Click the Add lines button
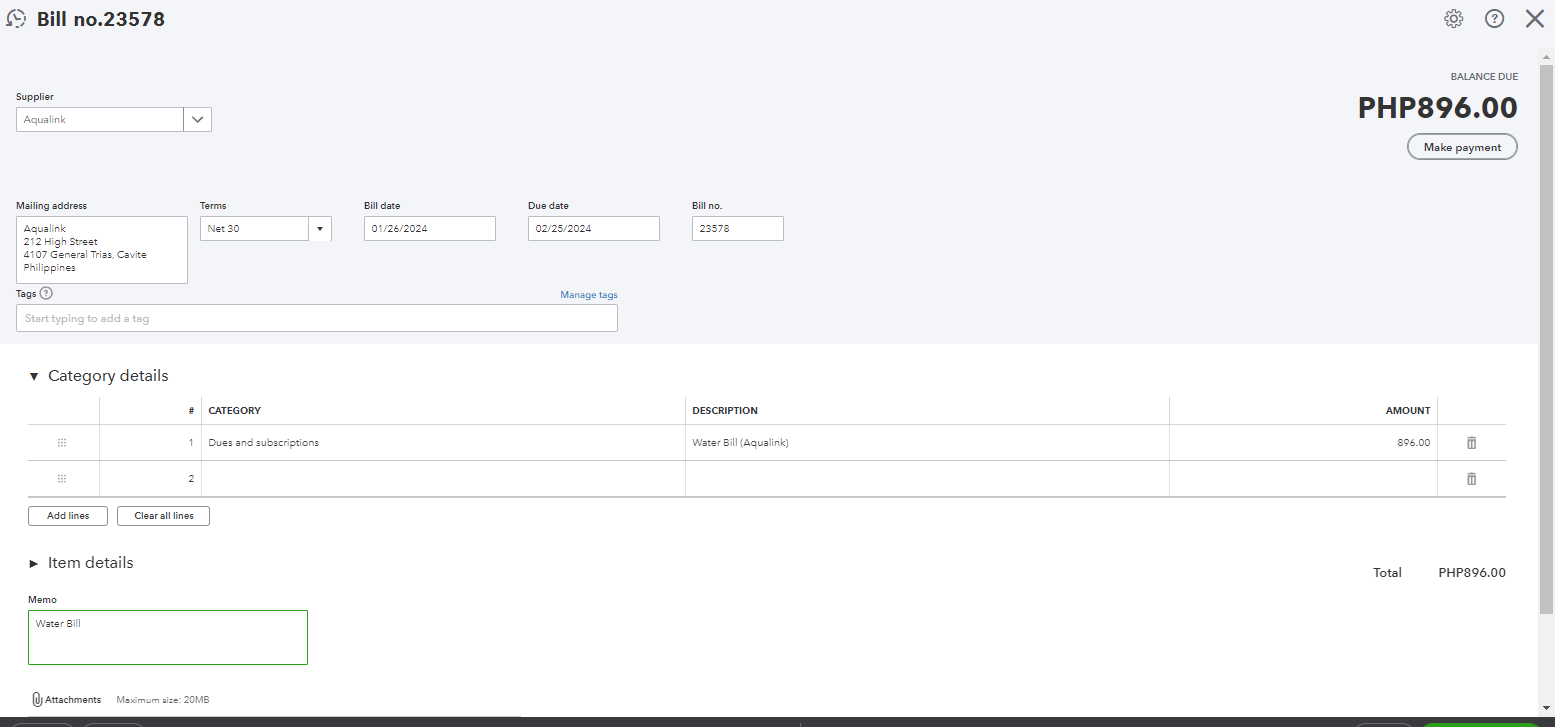This screenshot has height=727, width=1555. click(68, 516)
